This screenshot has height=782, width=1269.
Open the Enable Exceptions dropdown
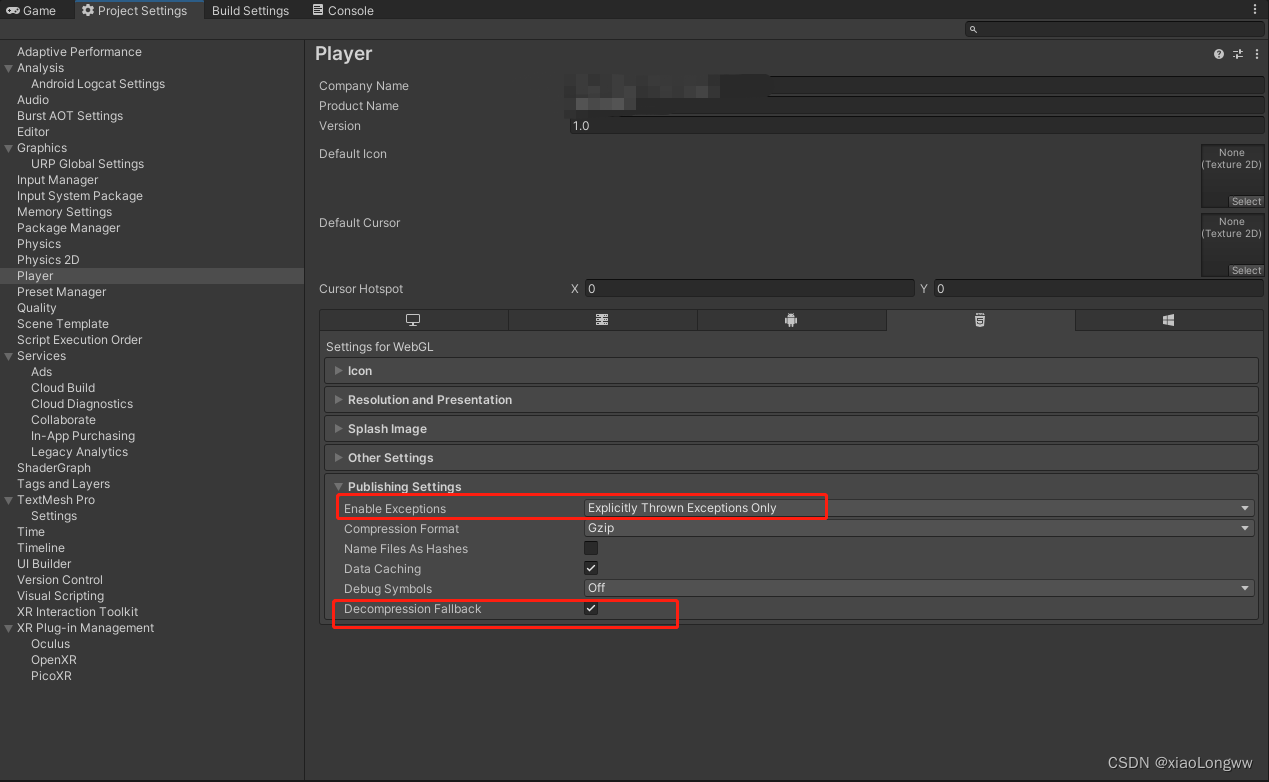(919, 508)
